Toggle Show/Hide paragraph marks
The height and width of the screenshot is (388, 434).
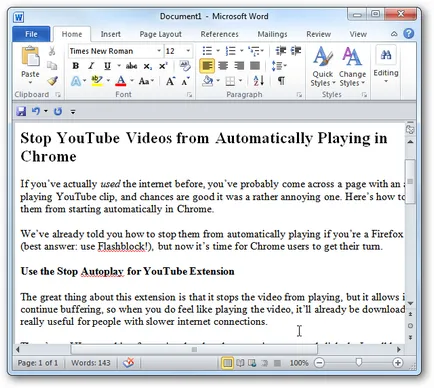pos(281,80)
